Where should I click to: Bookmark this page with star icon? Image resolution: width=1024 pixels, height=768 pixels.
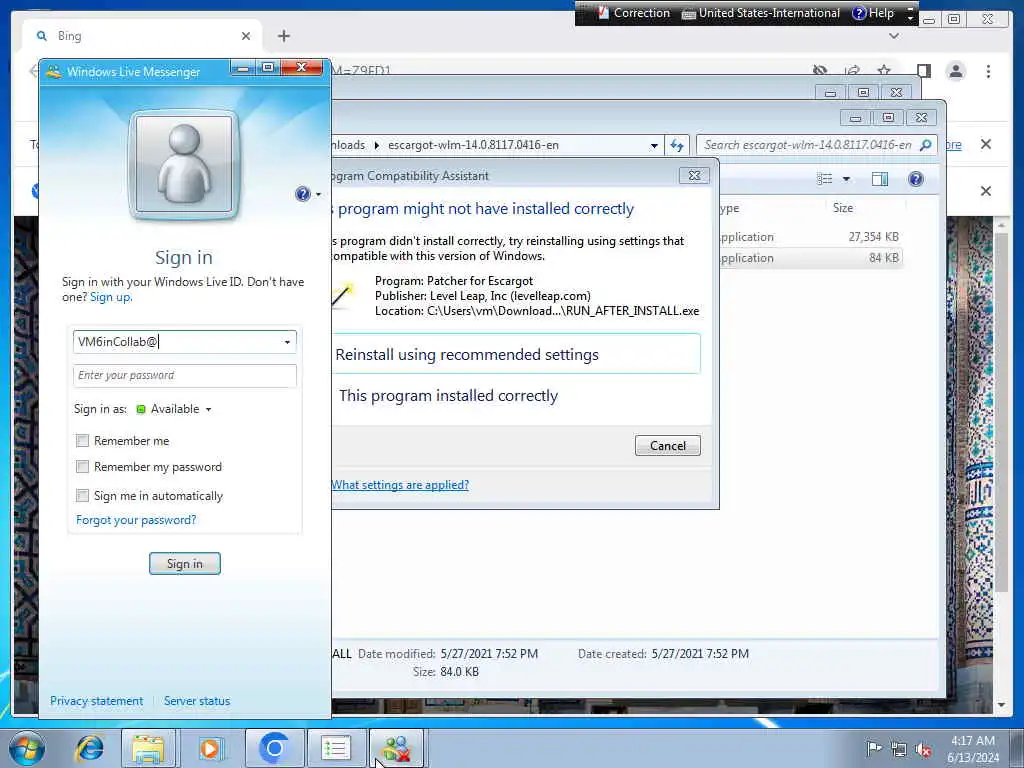point(884,71)
